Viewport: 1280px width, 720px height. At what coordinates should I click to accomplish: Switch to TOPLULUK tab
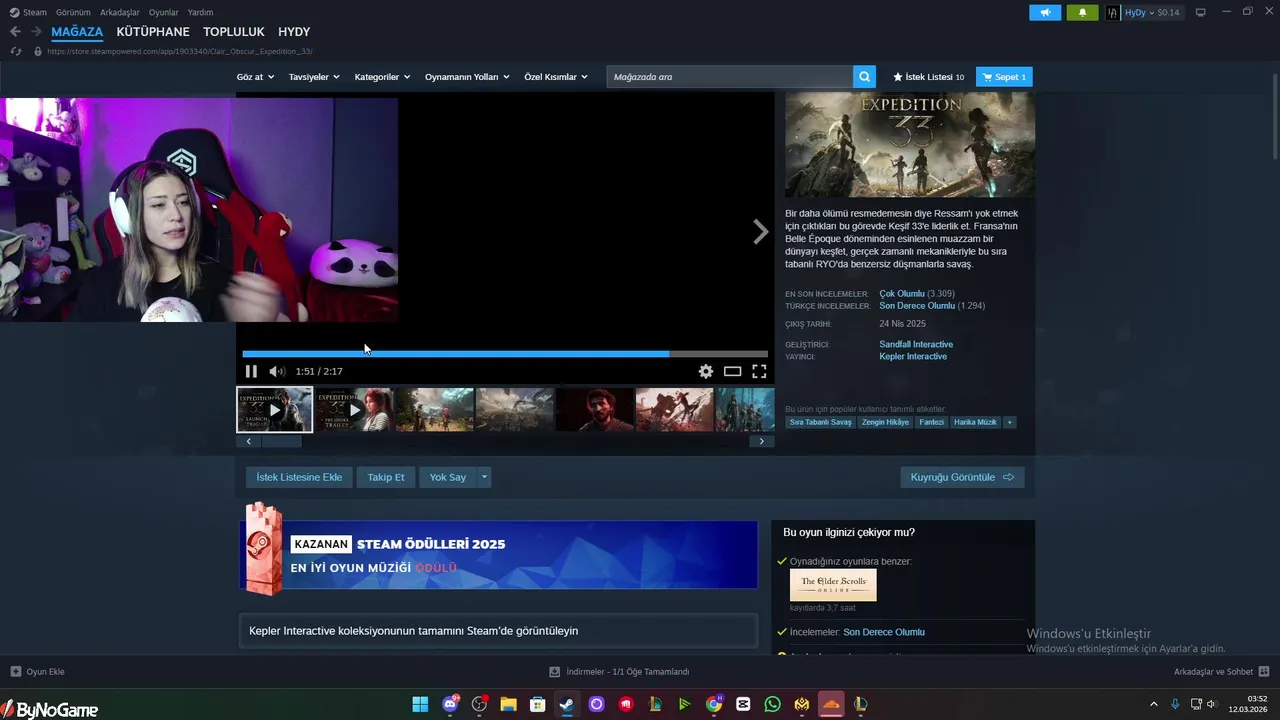(234, 32)
